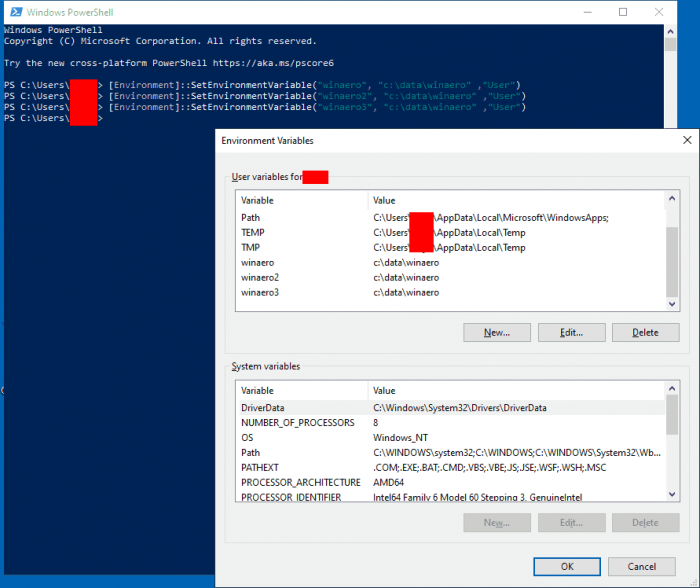Maximize the Windows PowerShell window
The image size is (700, 588).
[x=623, y=12]
